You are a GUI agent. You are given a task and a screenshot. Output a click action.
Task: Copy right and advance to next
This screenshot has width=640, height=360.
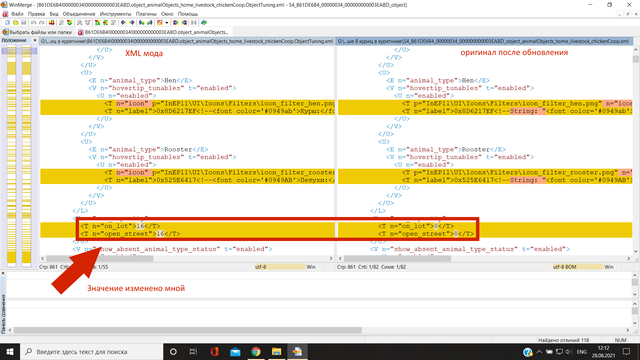click(142, 22)
